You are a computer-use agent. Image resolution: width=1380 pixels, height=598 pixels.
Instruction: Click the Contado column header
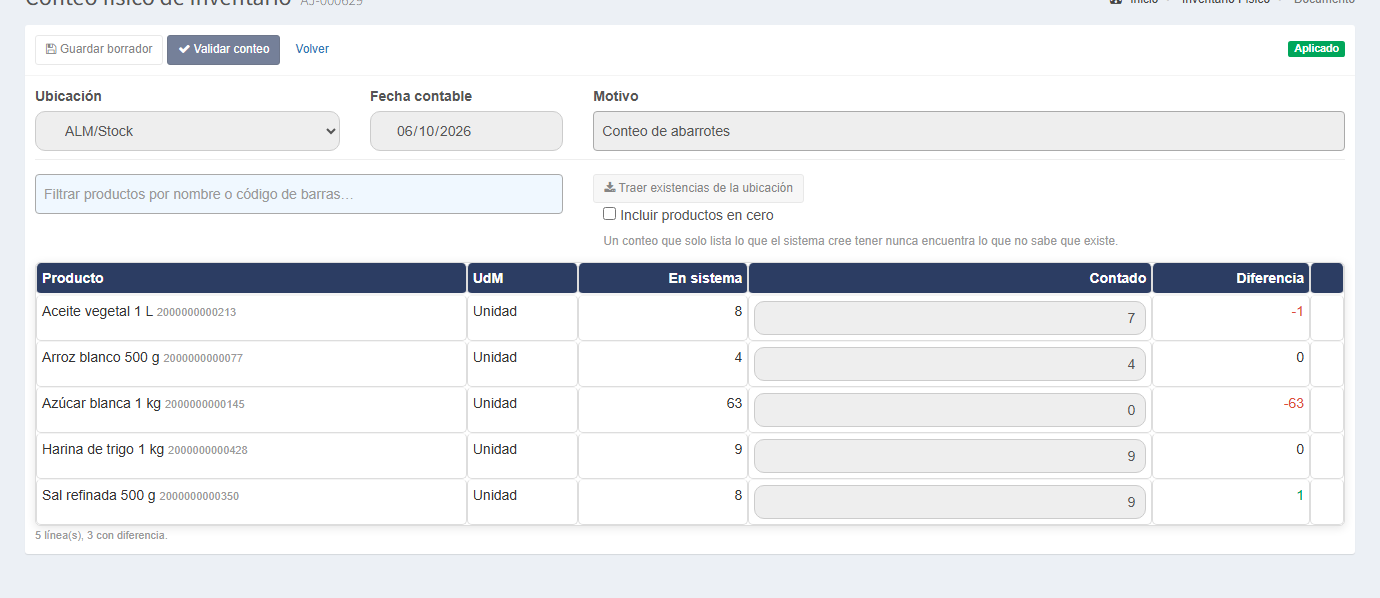(949, 278)
